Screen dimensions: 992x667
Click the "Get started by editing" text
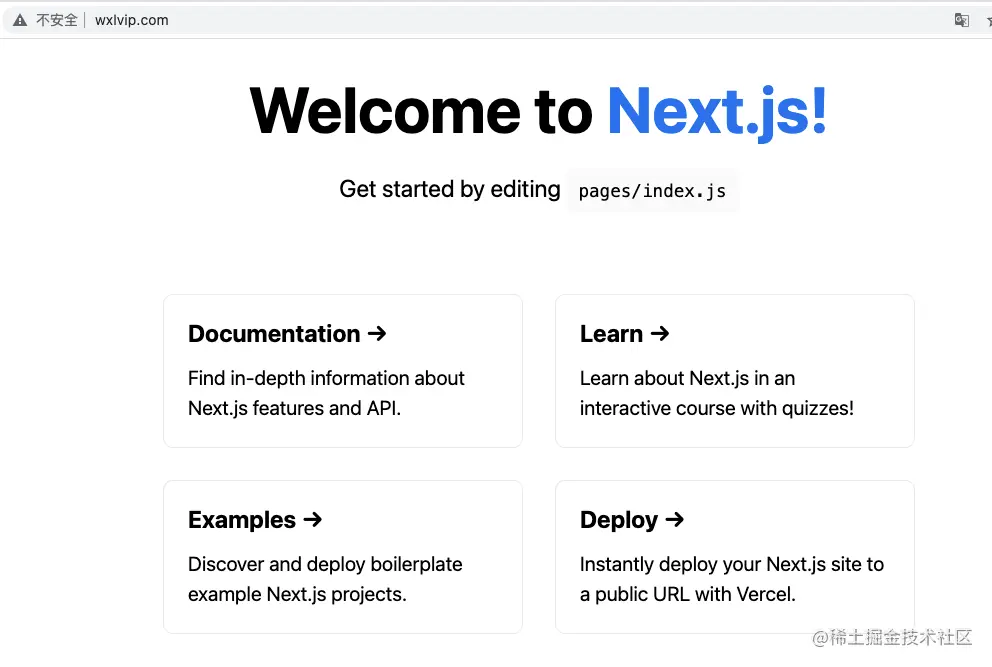pos(450,189)
